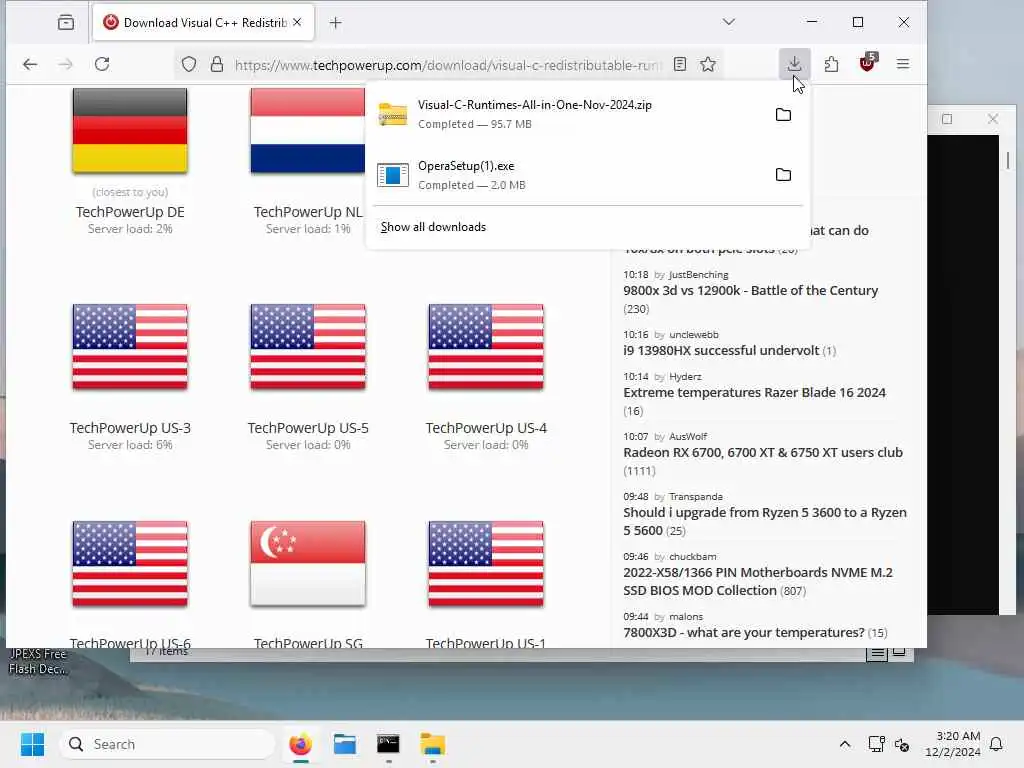Open a new browser tab
Image resolution: width=1024 pixels, height=768 pixels.
point(336,23)
